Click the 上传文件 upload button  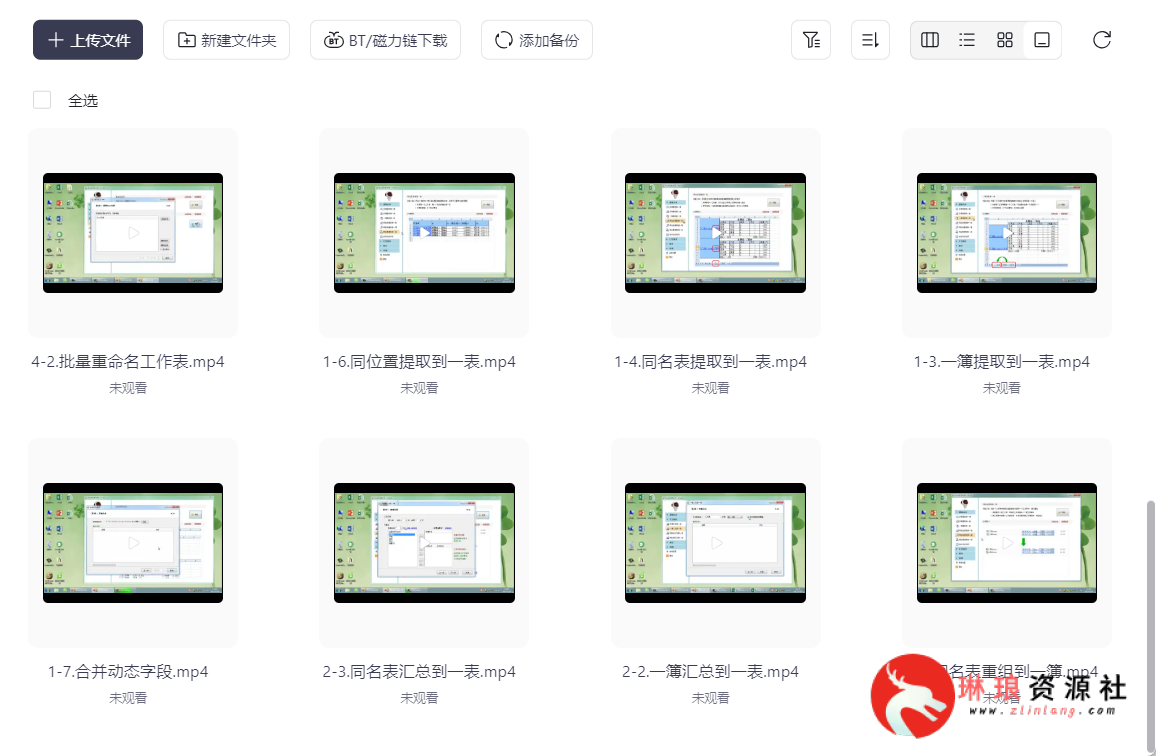point(88,40)
